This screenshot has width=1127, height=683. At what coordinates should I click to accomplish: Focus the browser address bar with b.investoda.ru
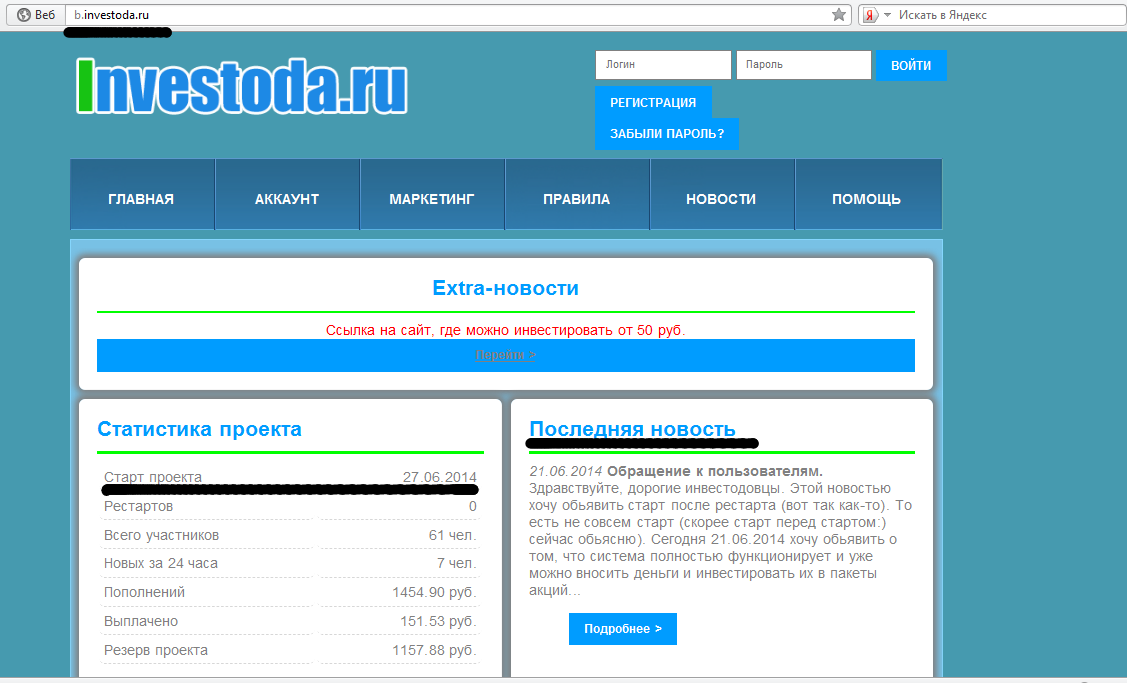450,15
